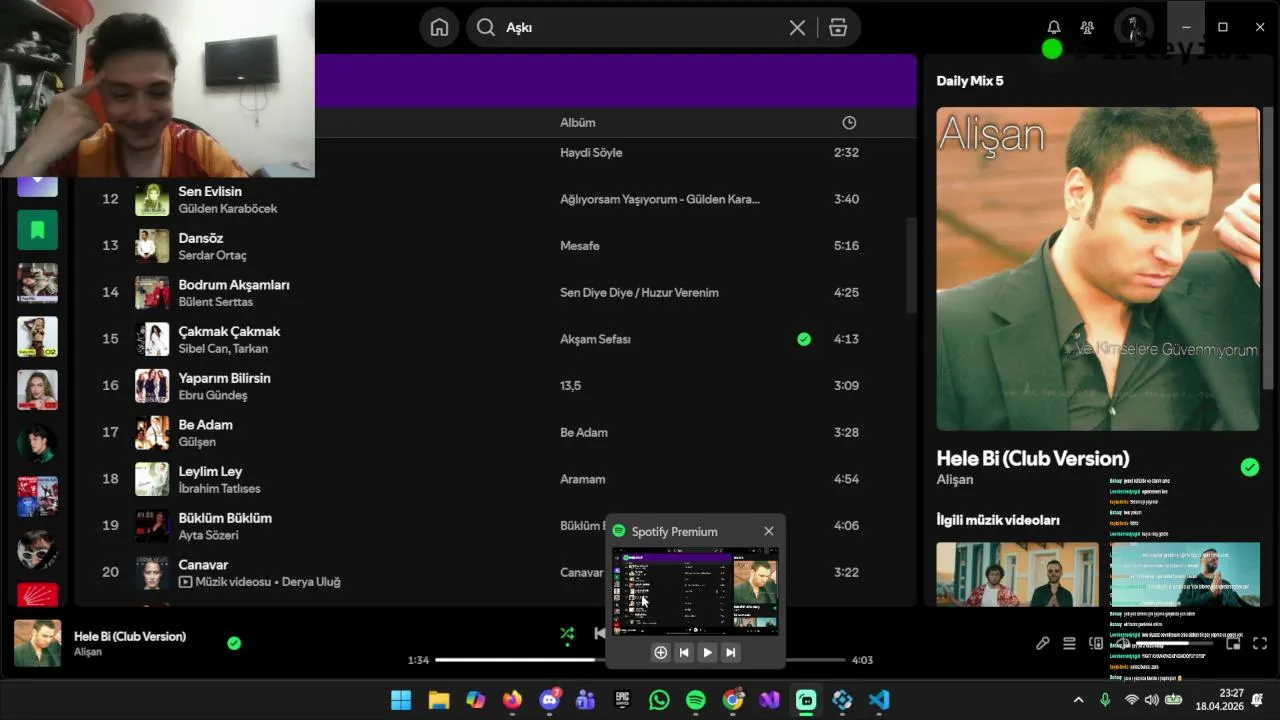Open the artist Alişan from the player bar
1280x720 pixels.
pos(88,652)
